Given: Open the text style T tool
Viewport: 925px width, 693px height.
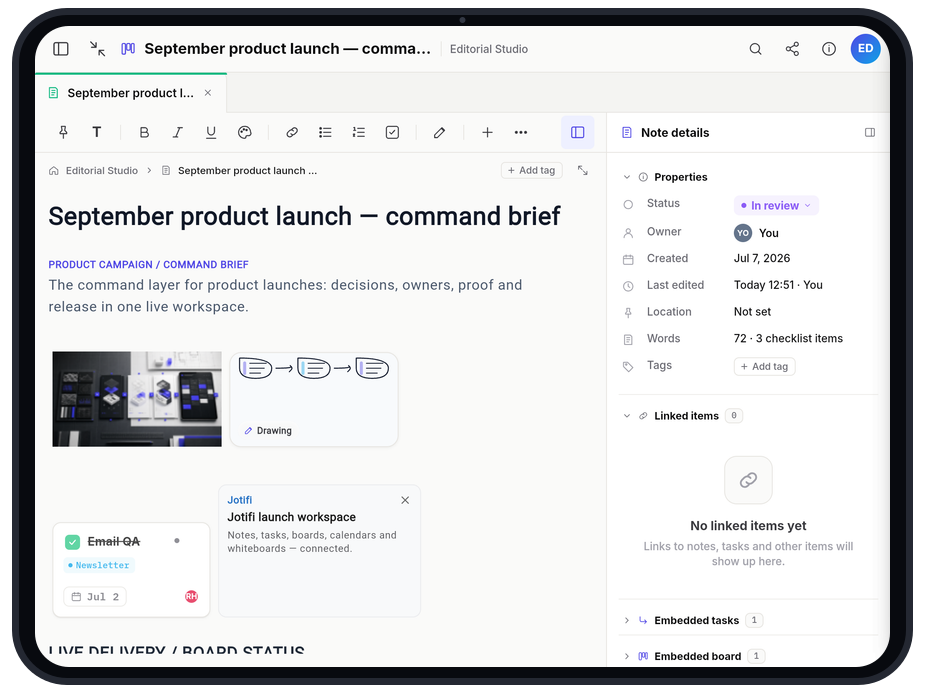Looking at the screenshot, I should [97, 132].
